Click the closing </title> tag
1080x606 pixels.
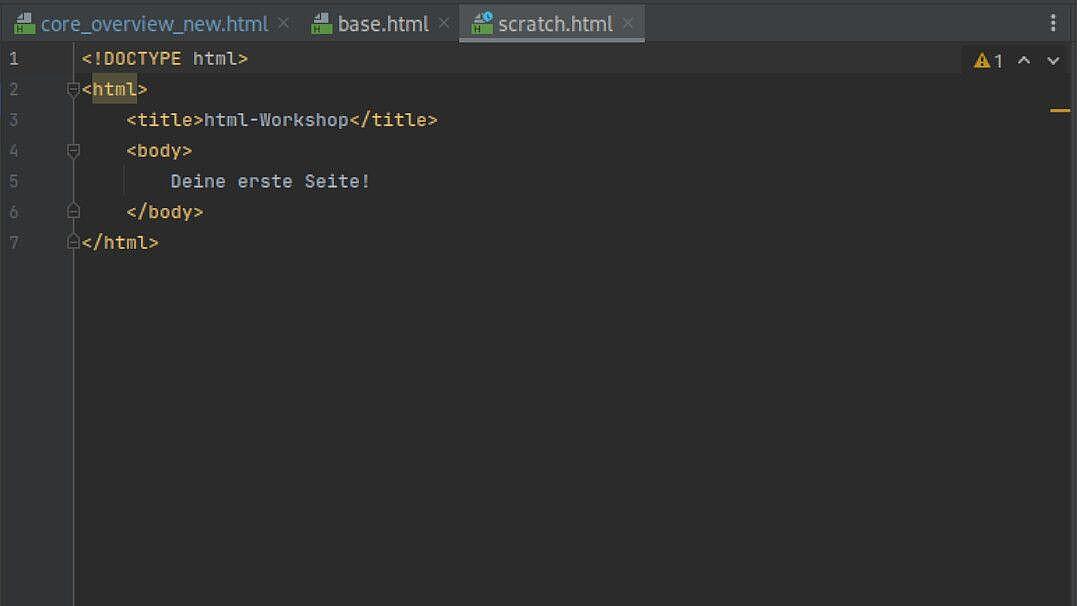pos(393,120)
